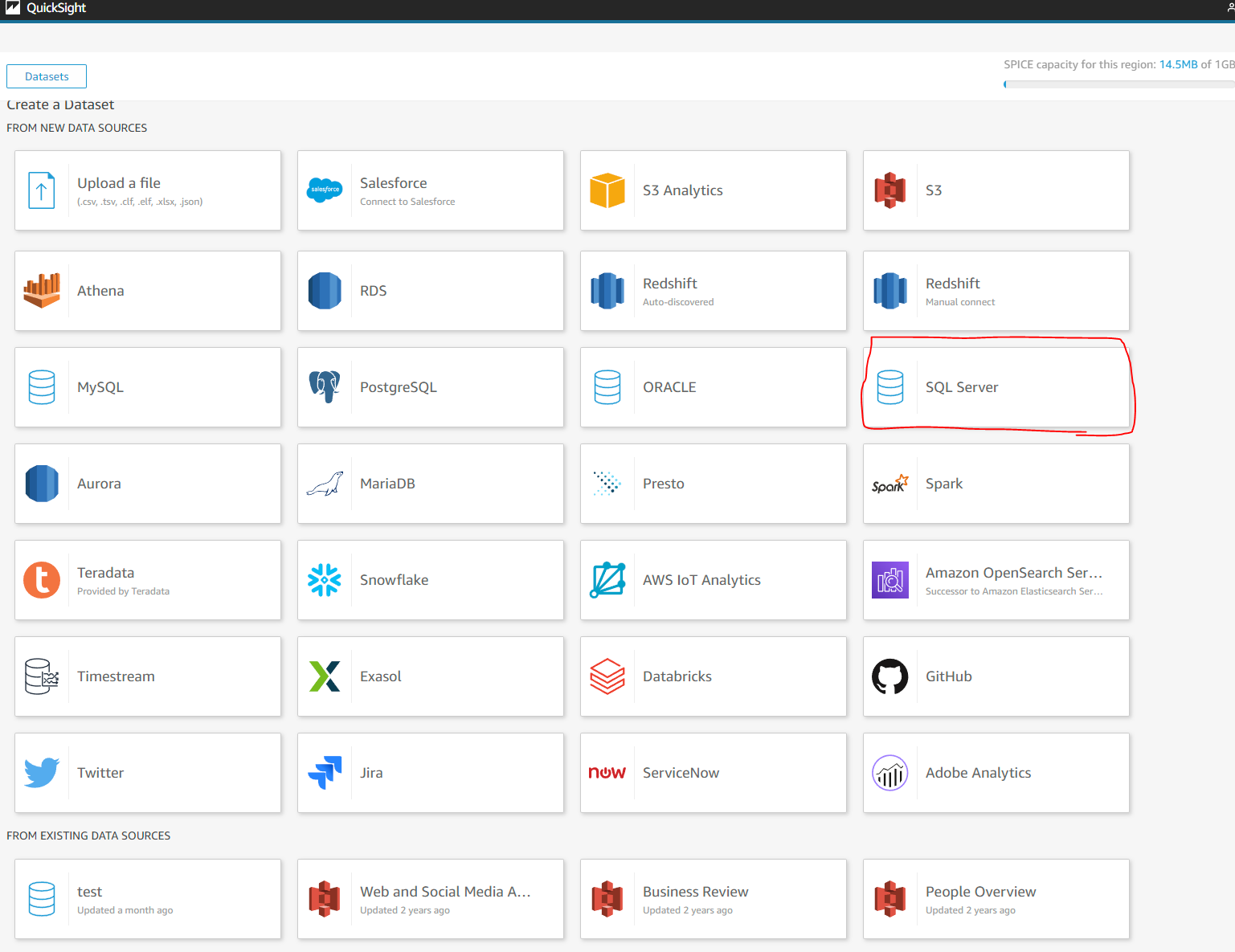The width and height of the screenshot is (1235, 952).
Task: Open the SPICE capacity 14.5MB link
Action: pos(1178,64)
